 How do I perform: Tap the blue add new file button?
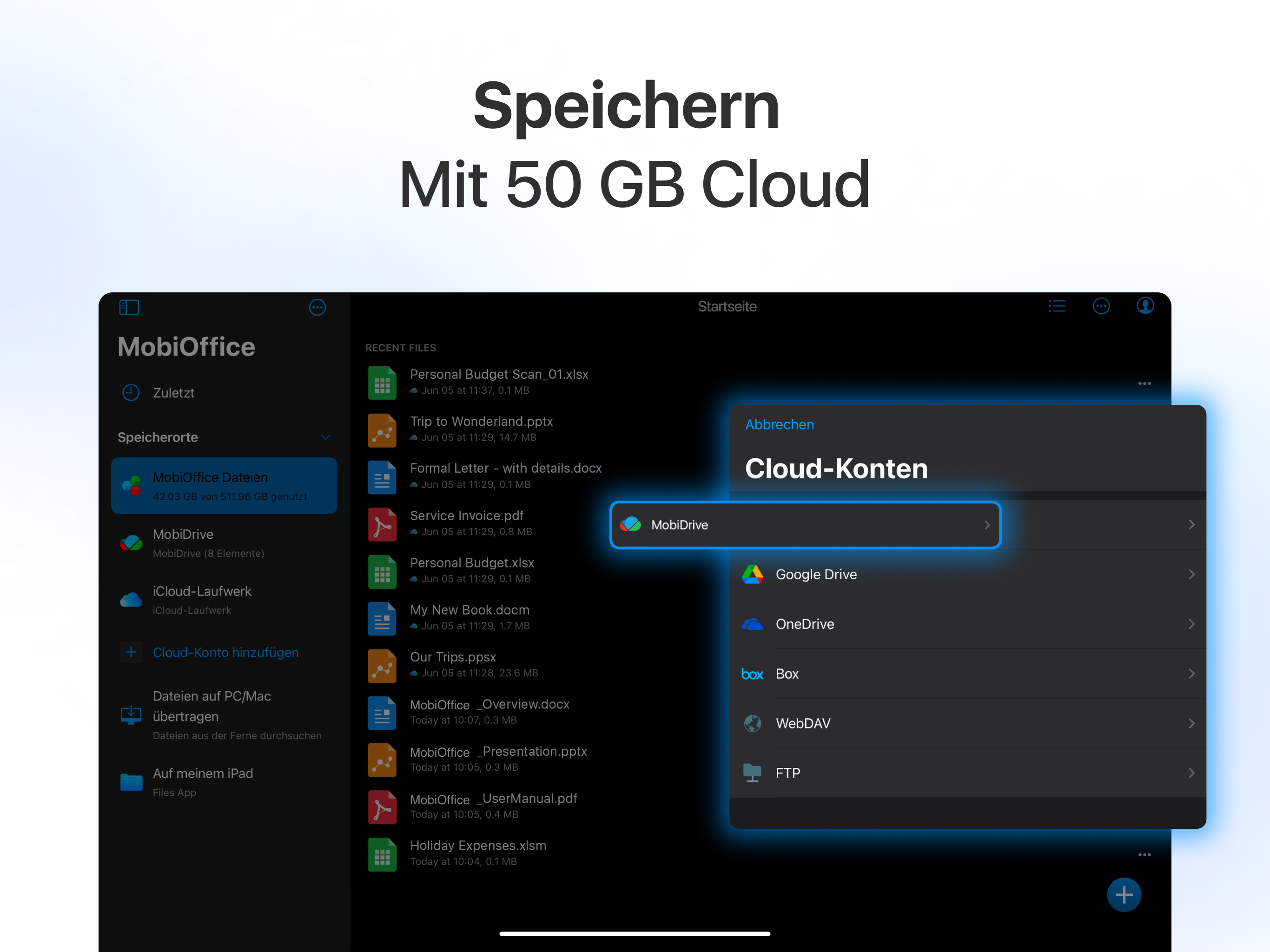(1124, 894)
